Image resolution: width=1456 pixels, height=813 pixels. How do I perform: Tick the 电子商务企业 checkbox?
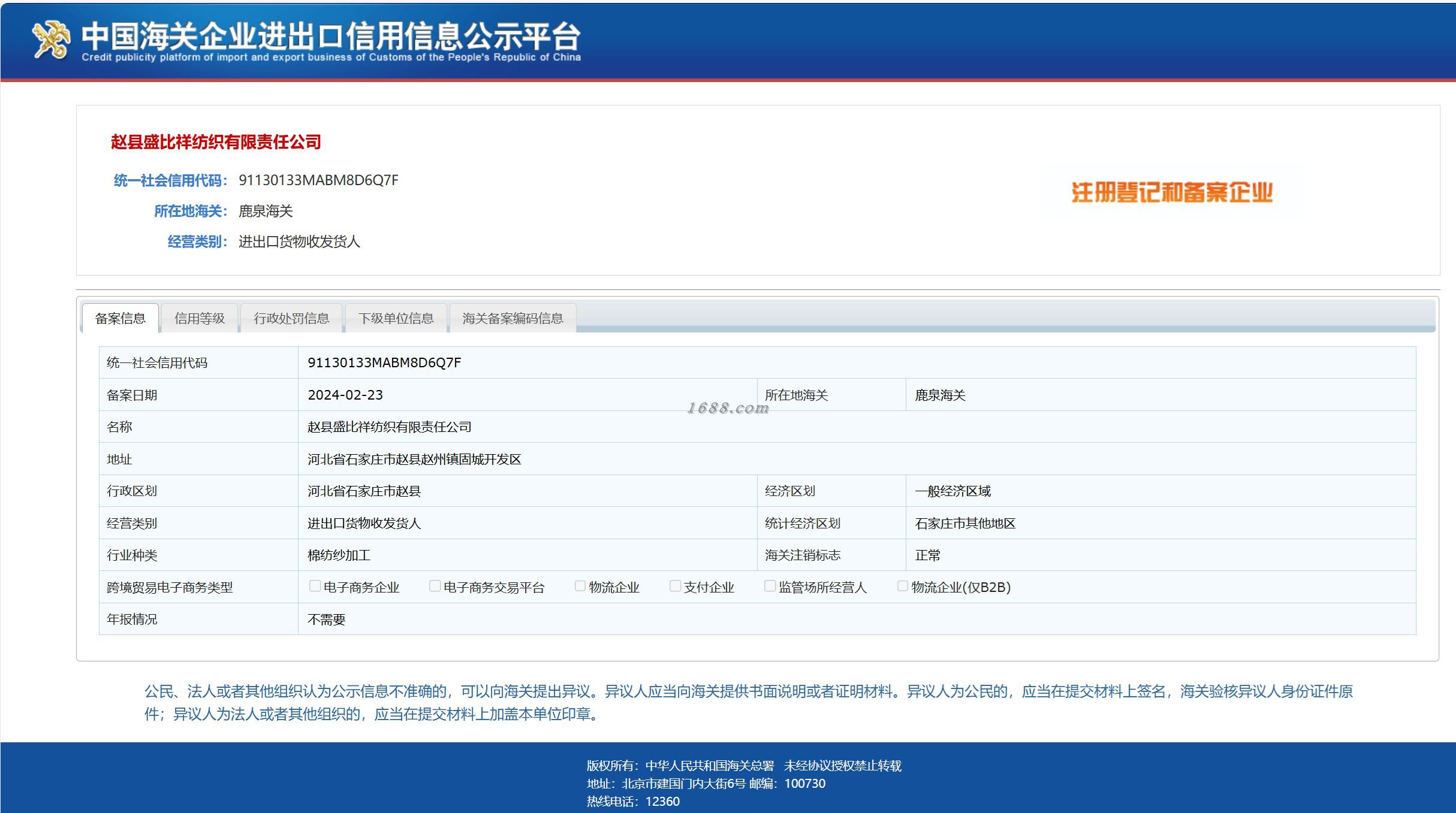(x=315, y=586)
